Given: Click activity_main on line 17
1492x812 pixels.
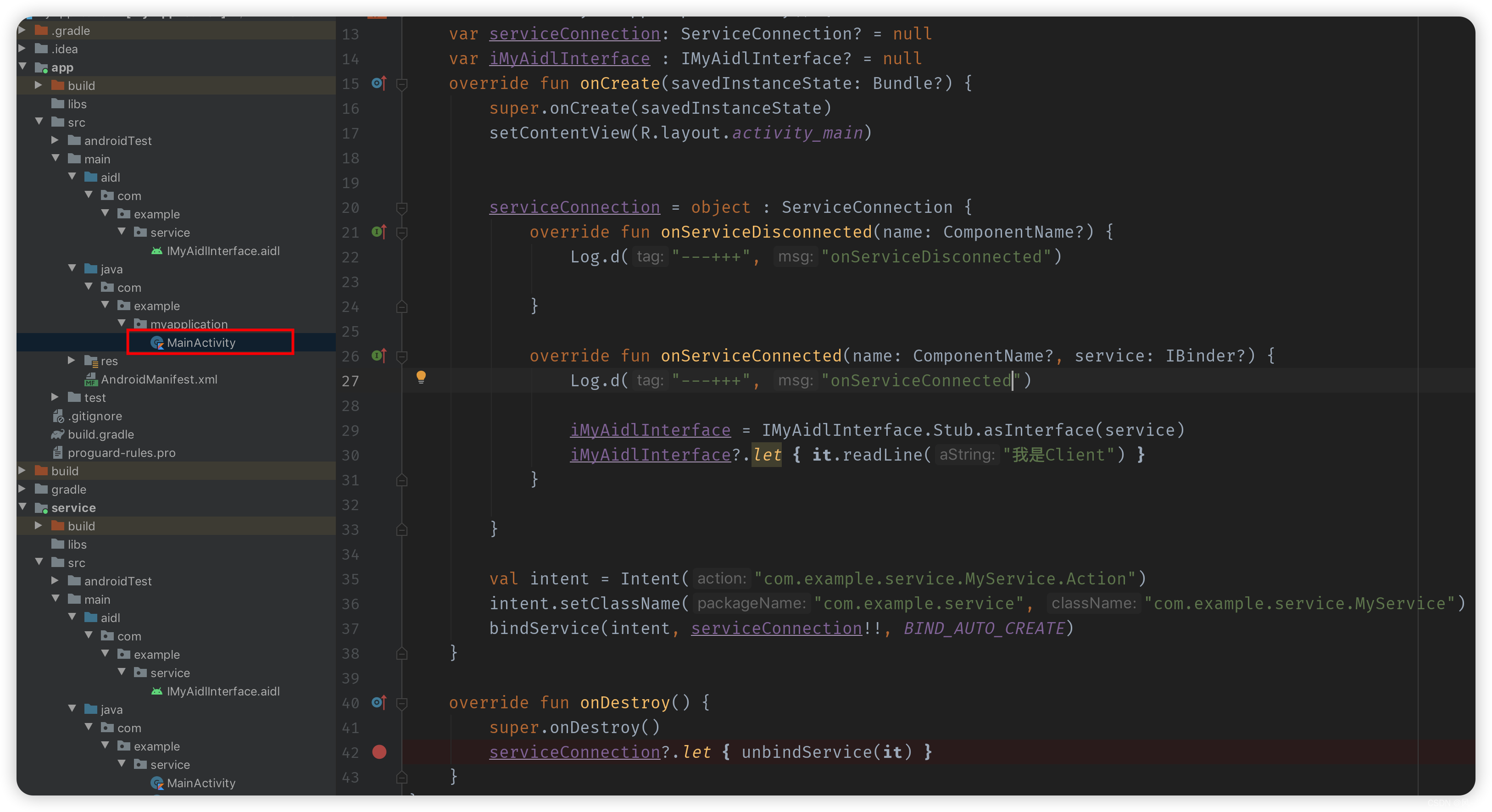Looking at the screenshot, I should tap(797, 133).
